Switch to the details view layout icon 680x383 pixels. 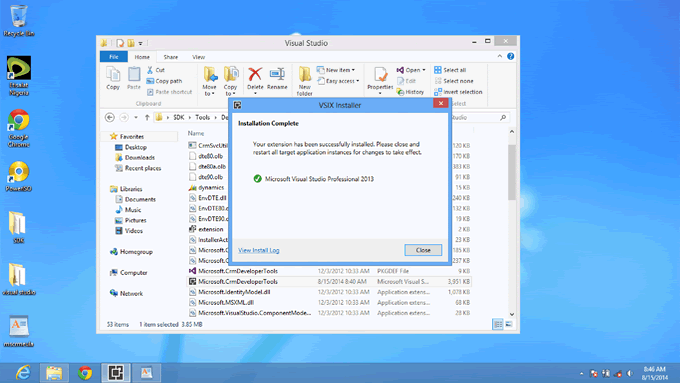click(498, 324)
